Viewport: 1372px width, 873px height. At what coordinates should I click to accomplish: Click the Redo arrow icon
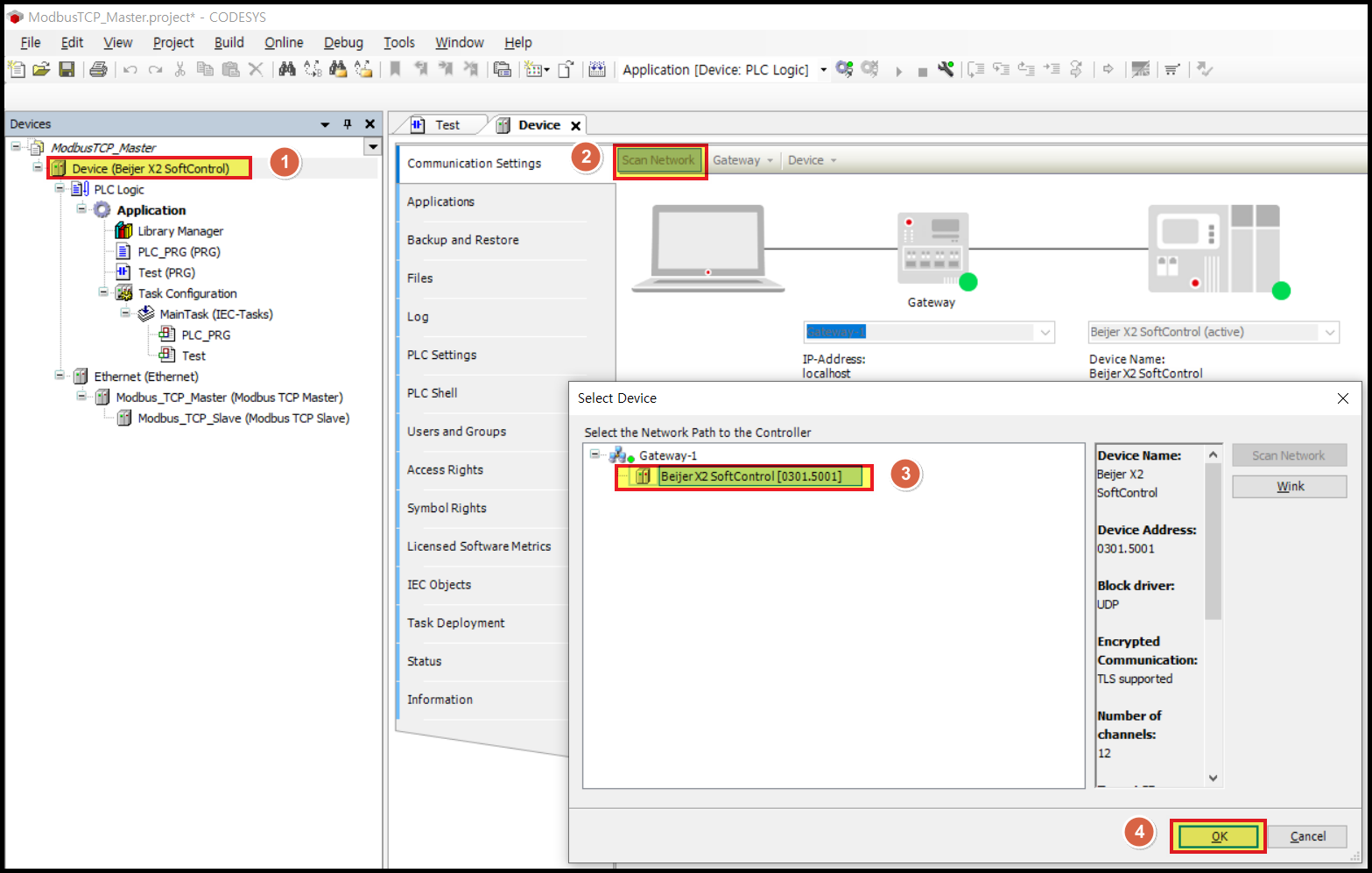pos(155,70)
